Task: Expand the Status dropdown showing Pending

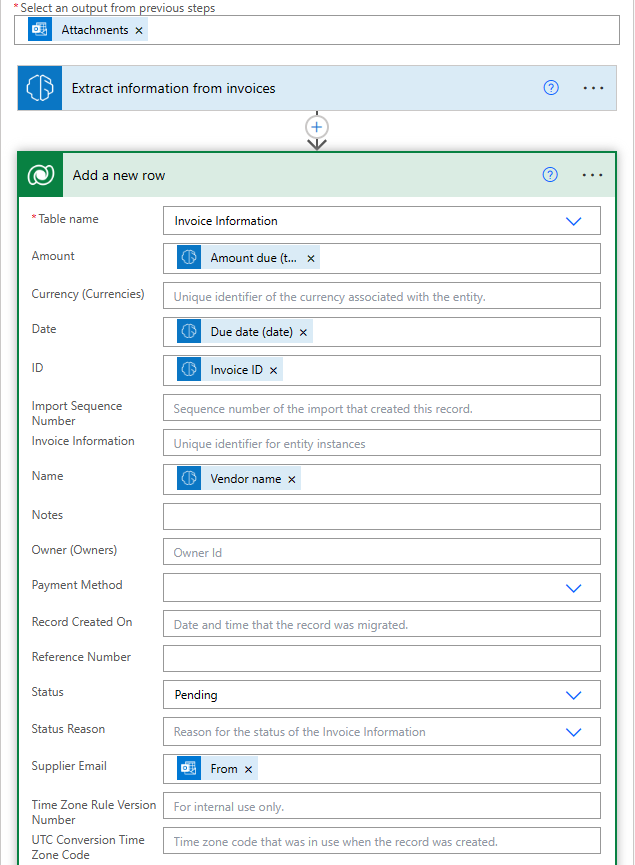Action: coord(573,695)
